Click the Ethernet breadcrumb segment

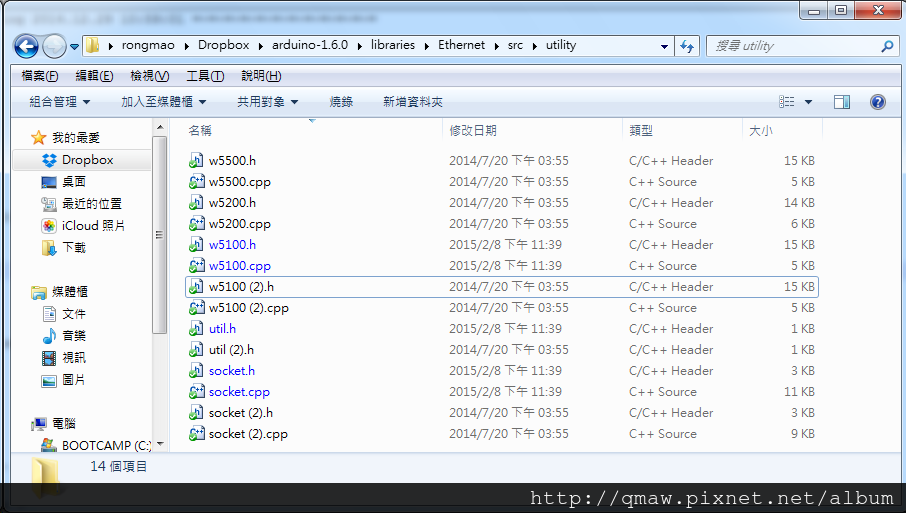coord(461,45)
